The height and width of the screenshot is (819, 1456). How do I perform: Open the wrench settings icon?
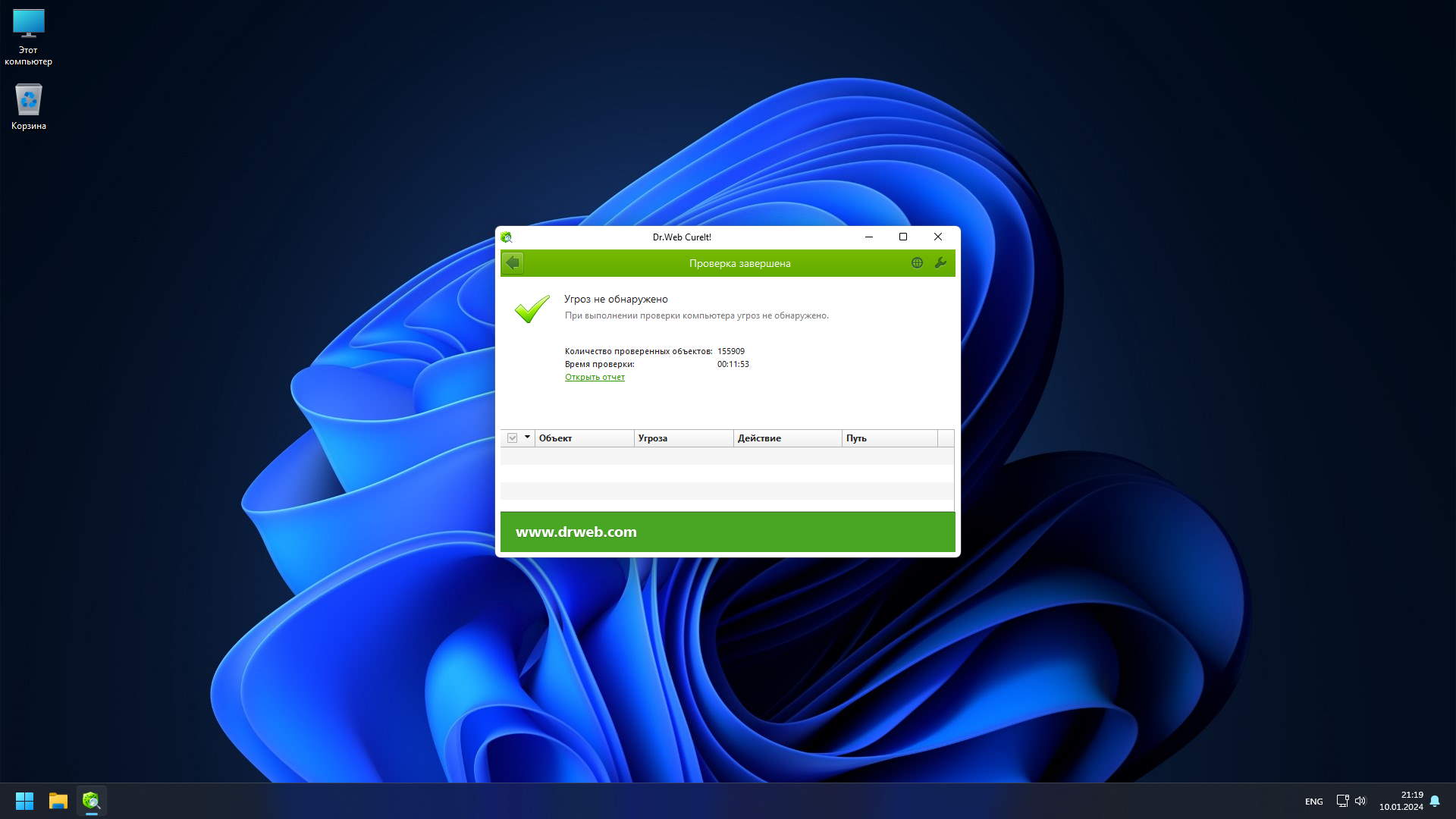(940, 263)
